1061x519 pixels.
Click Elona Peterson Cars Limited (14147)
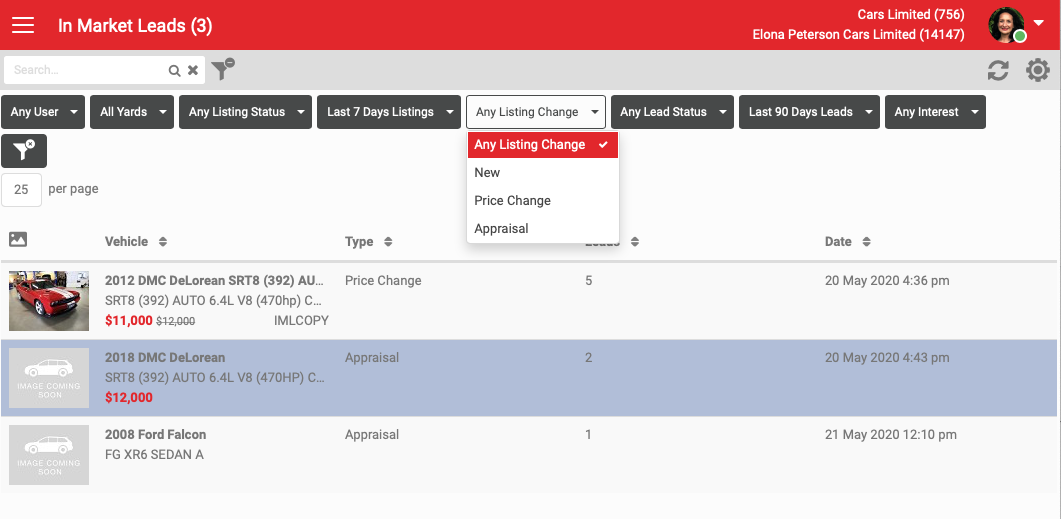(x=859, y=35)
